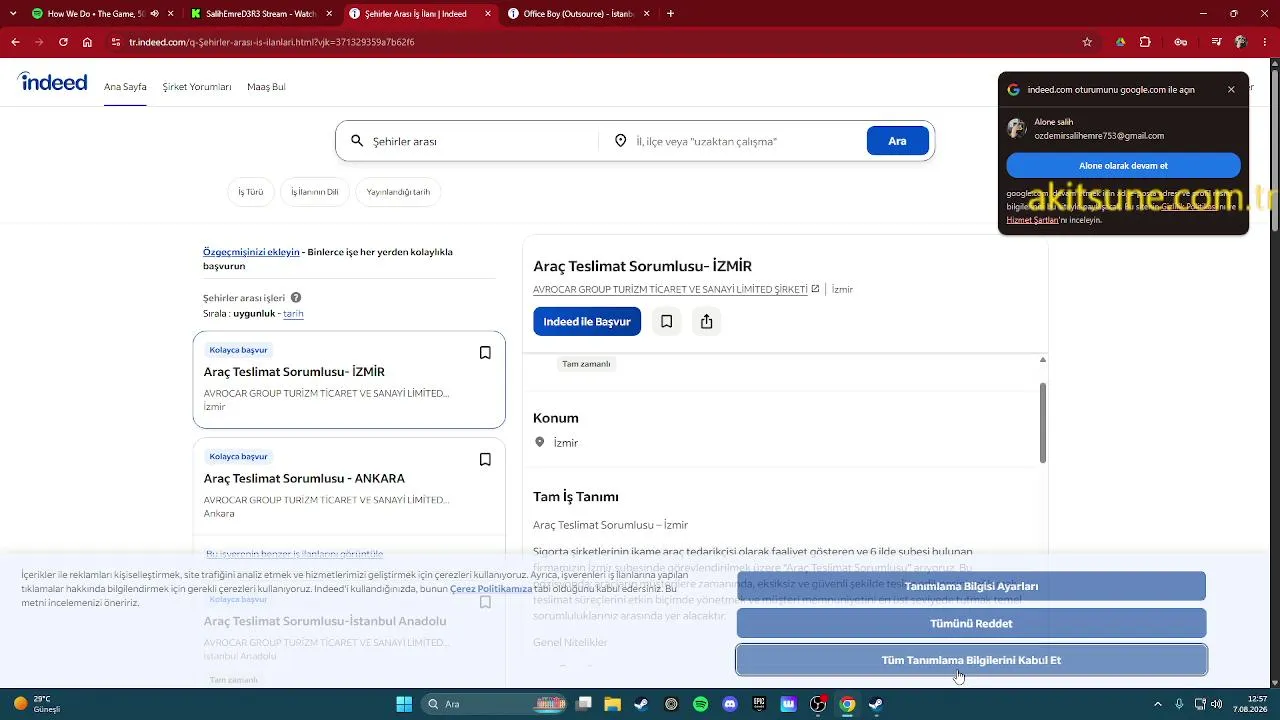This screenshot has height=720, width=1280.
Task: Bookmark the ANKARA job listing card
Action: coord(485,460)
